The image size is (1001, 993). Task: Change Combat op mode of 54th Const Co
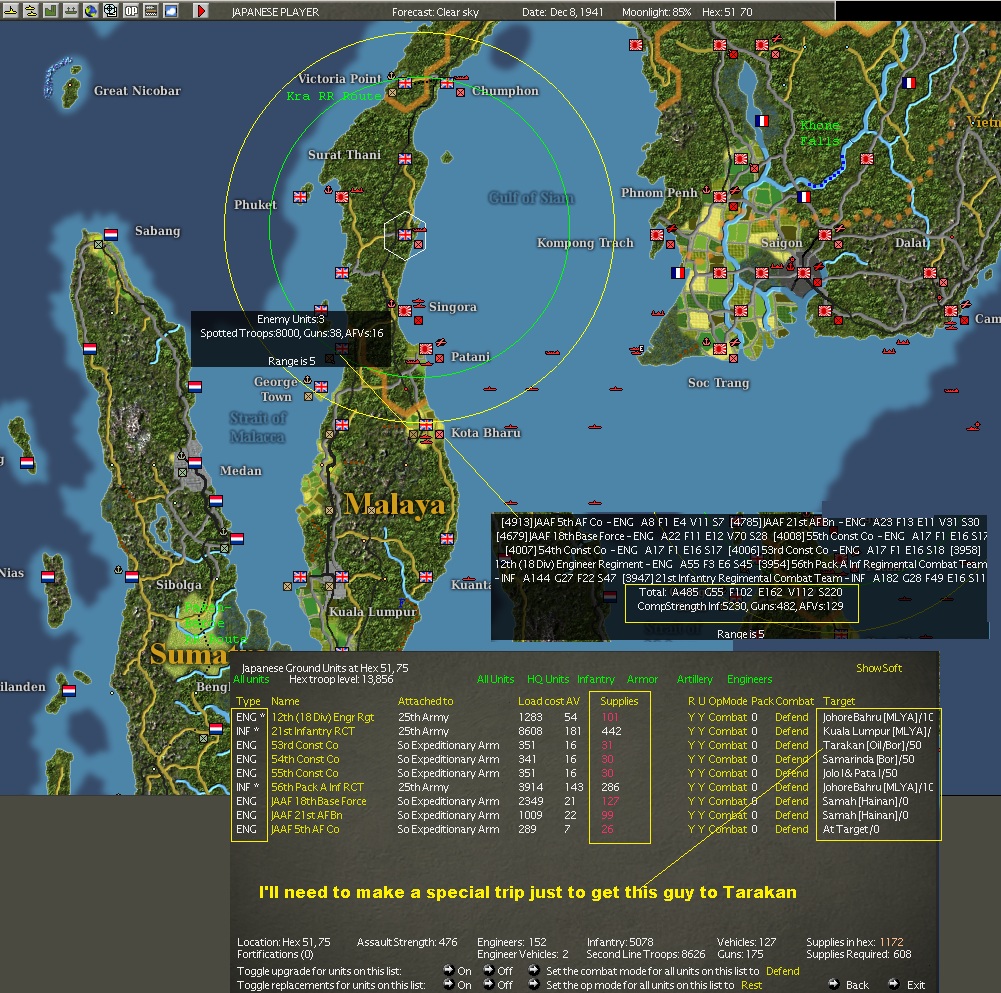click(727, 759)
